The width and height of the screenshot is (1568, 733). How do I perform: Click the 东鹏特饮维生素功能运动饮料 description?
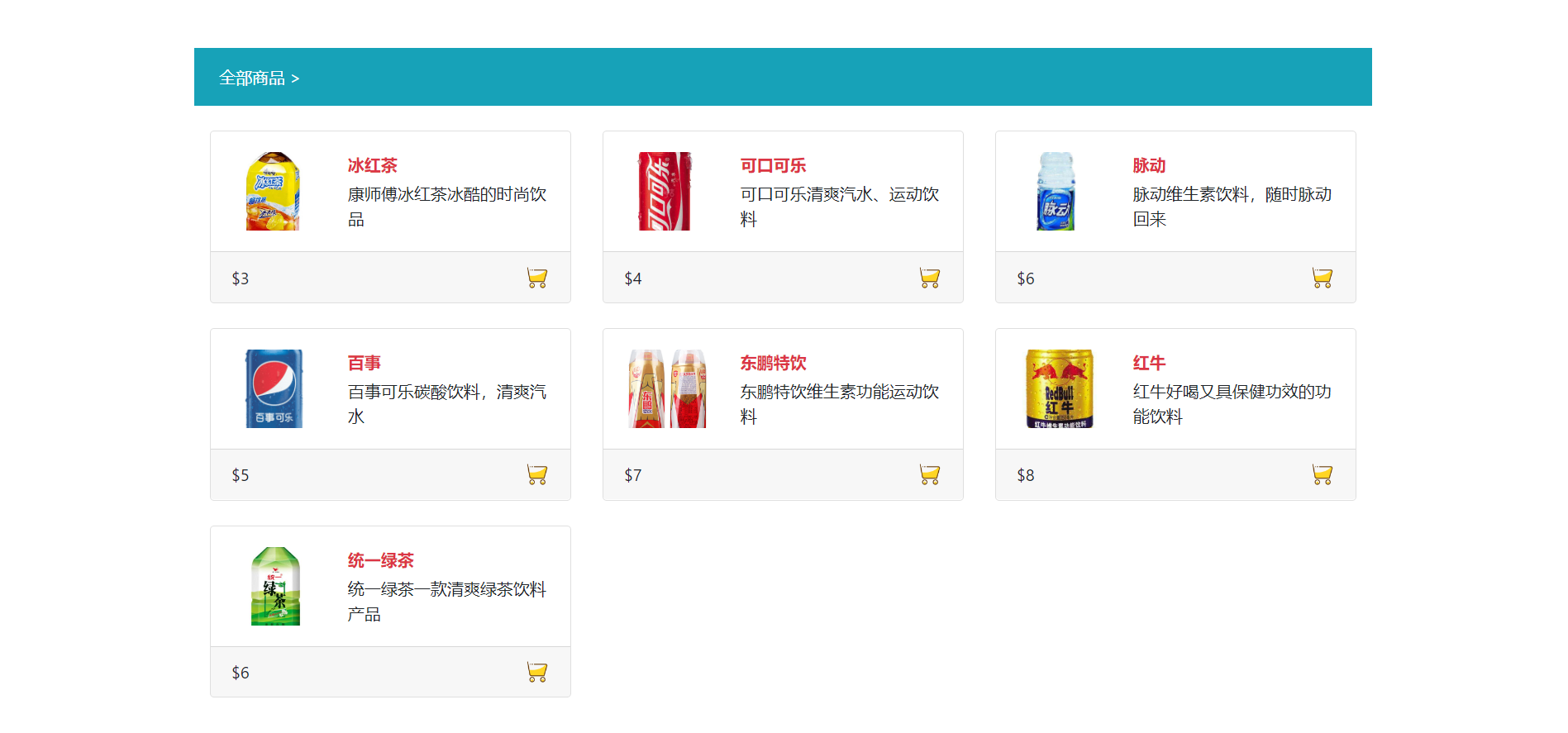click(840, 404)
